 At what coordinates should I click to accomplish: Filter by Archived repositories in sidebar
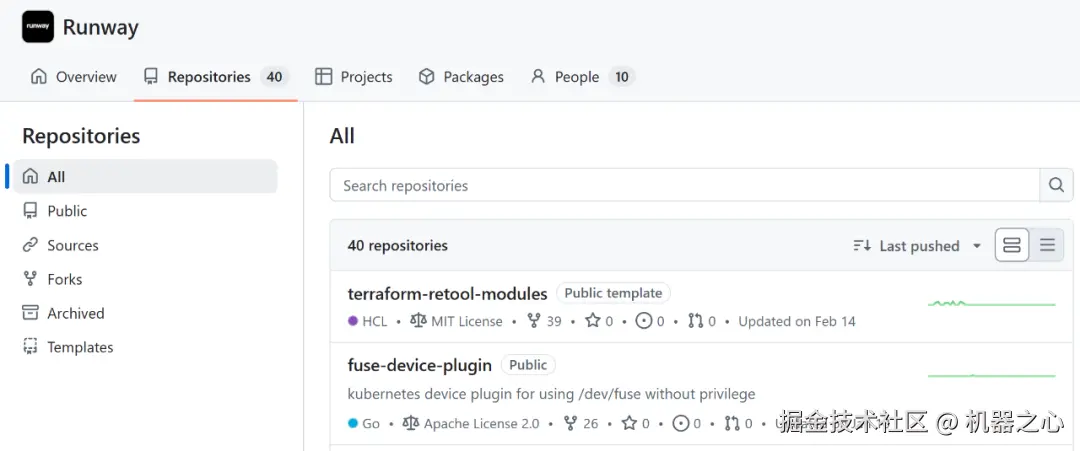[x=75, y=313]
